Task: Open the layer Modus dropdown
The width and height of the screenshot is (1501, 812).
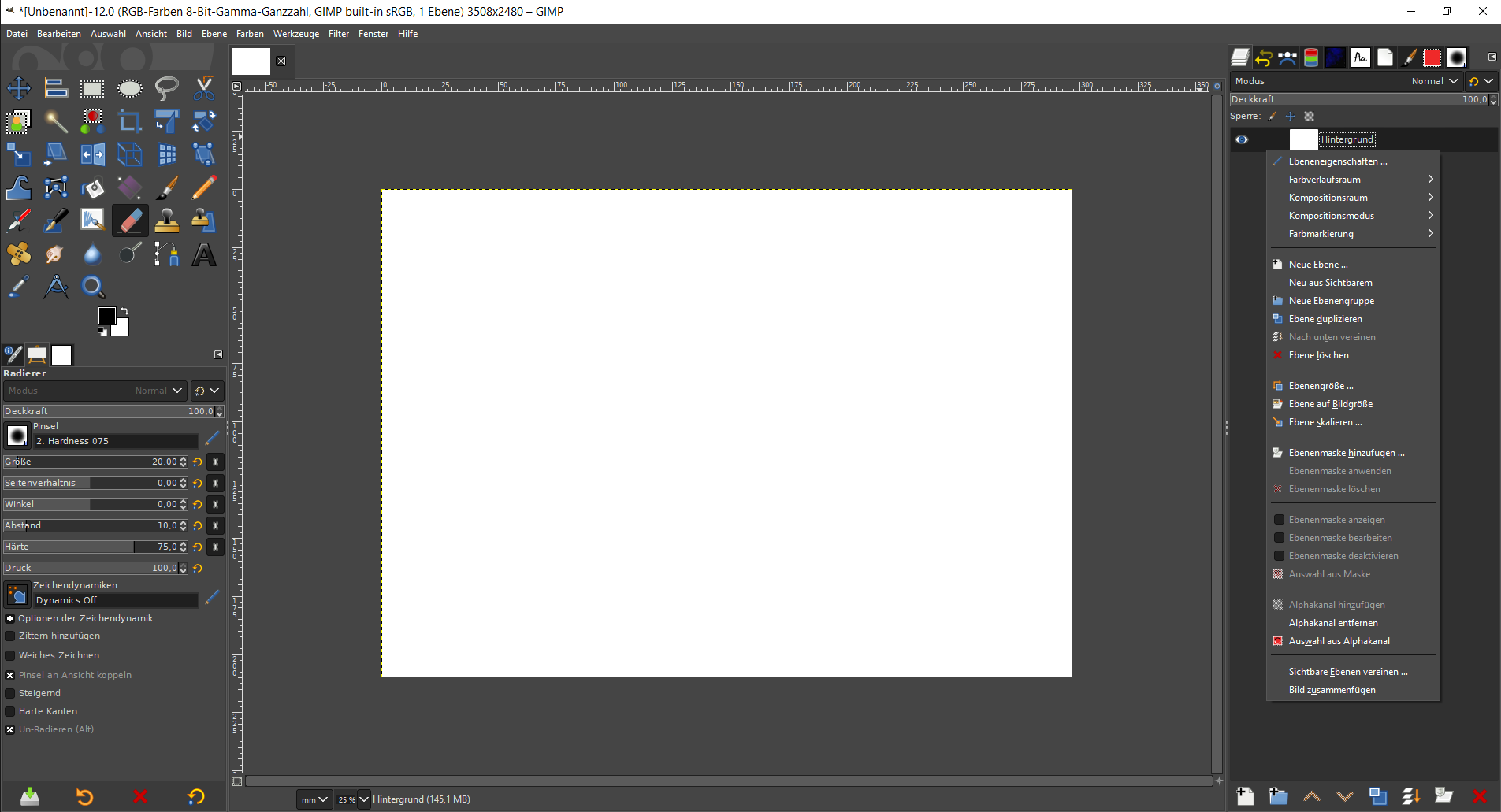Action: (1434, 81)
